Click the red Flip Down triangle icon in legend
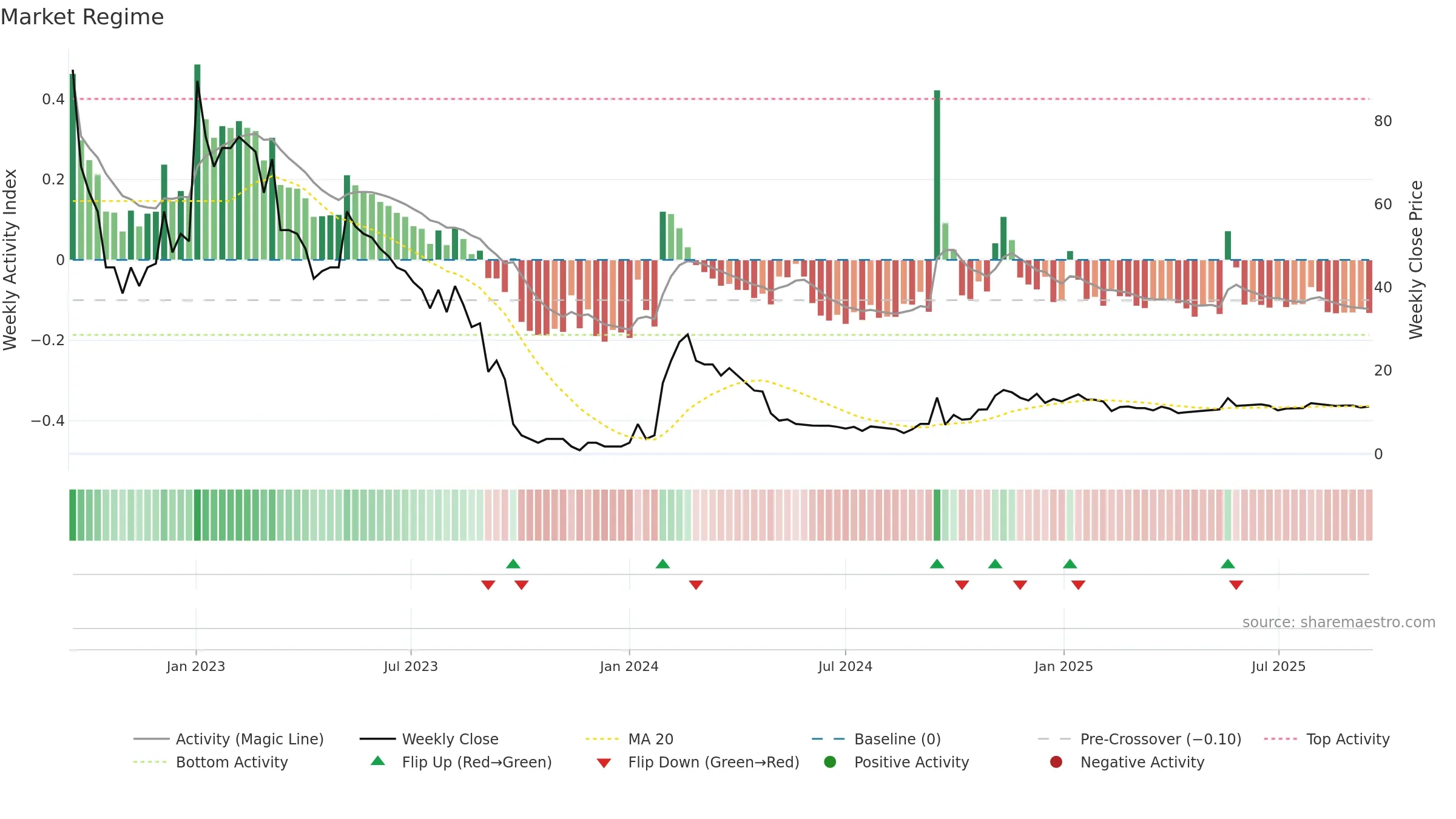 coord(604,763)
